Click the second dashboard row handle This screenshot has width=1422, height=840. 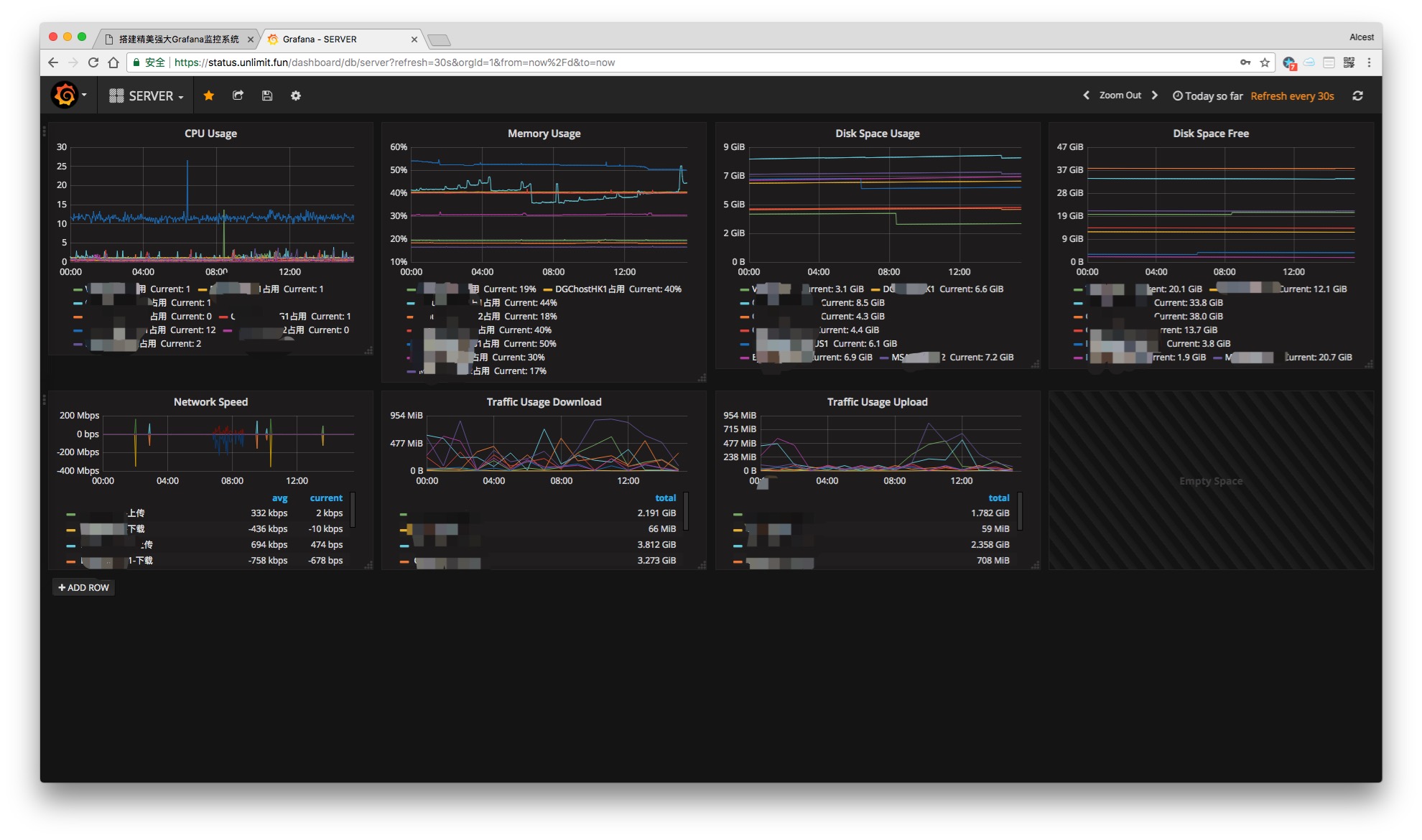[45, 399]
